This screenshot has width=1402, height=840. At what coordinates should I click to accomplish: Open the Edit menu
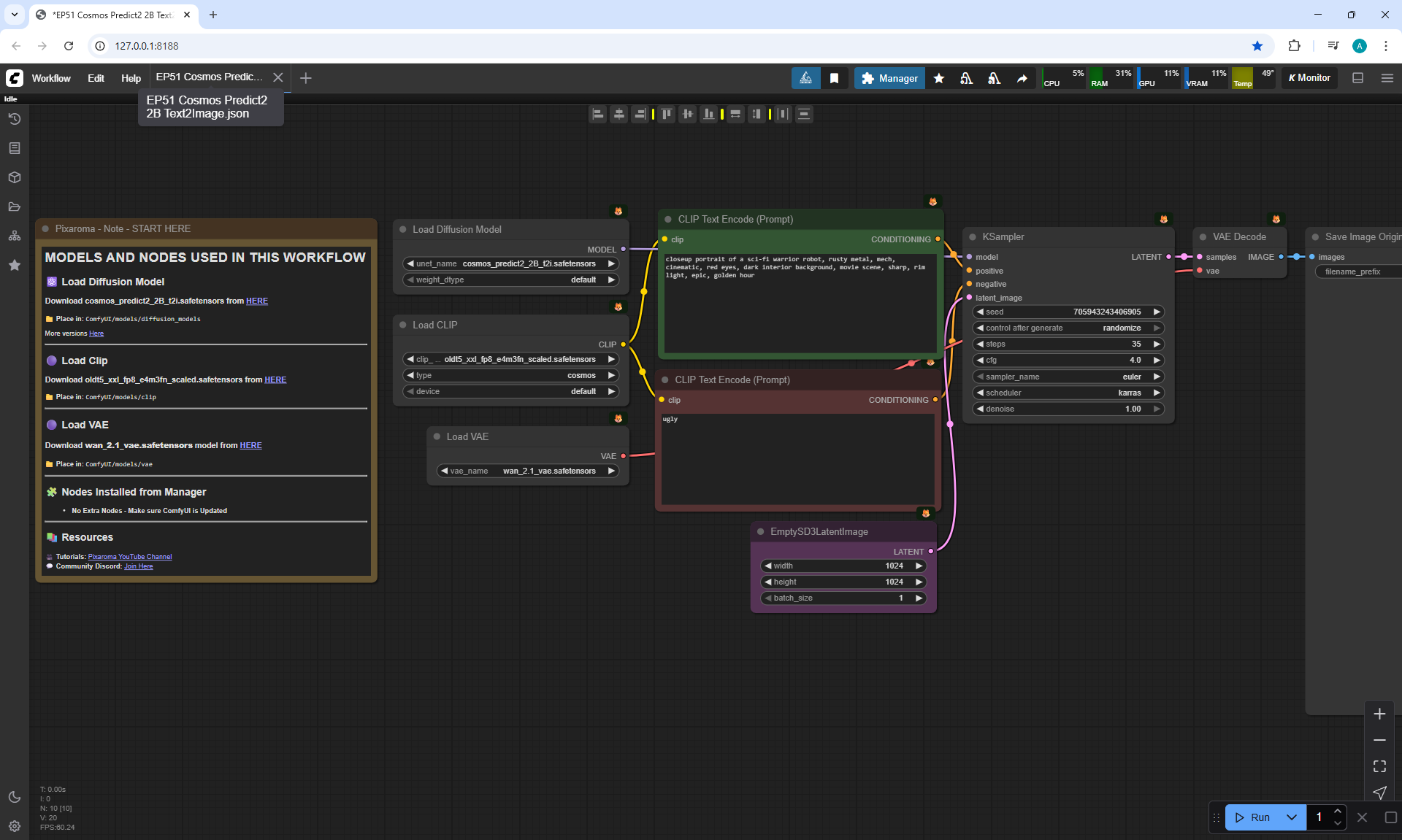point(96,78)
